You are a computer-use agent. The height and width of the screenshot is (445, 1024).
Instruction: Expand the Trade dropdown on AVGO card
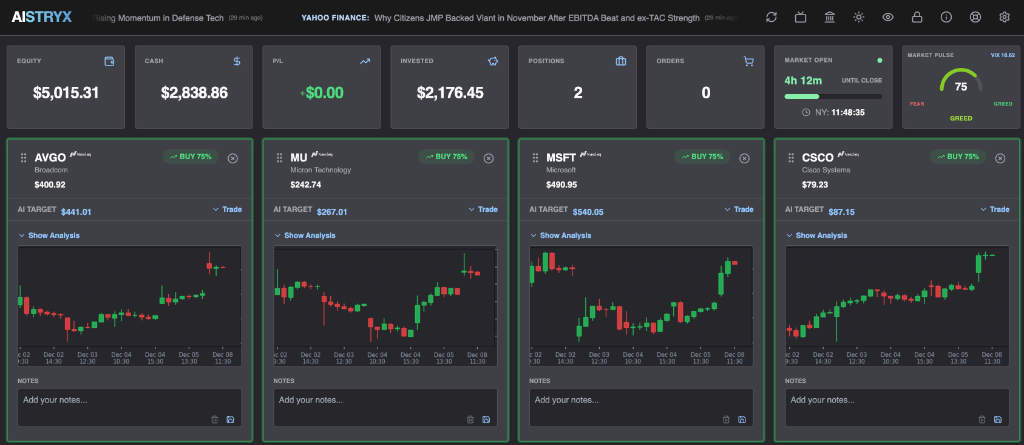click(x=227, y=209)
